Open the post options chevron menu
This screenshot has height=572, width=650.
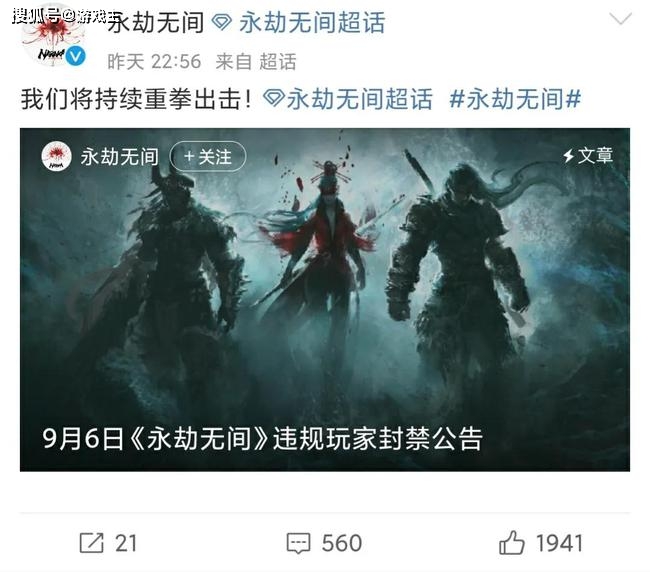(621, 19)
